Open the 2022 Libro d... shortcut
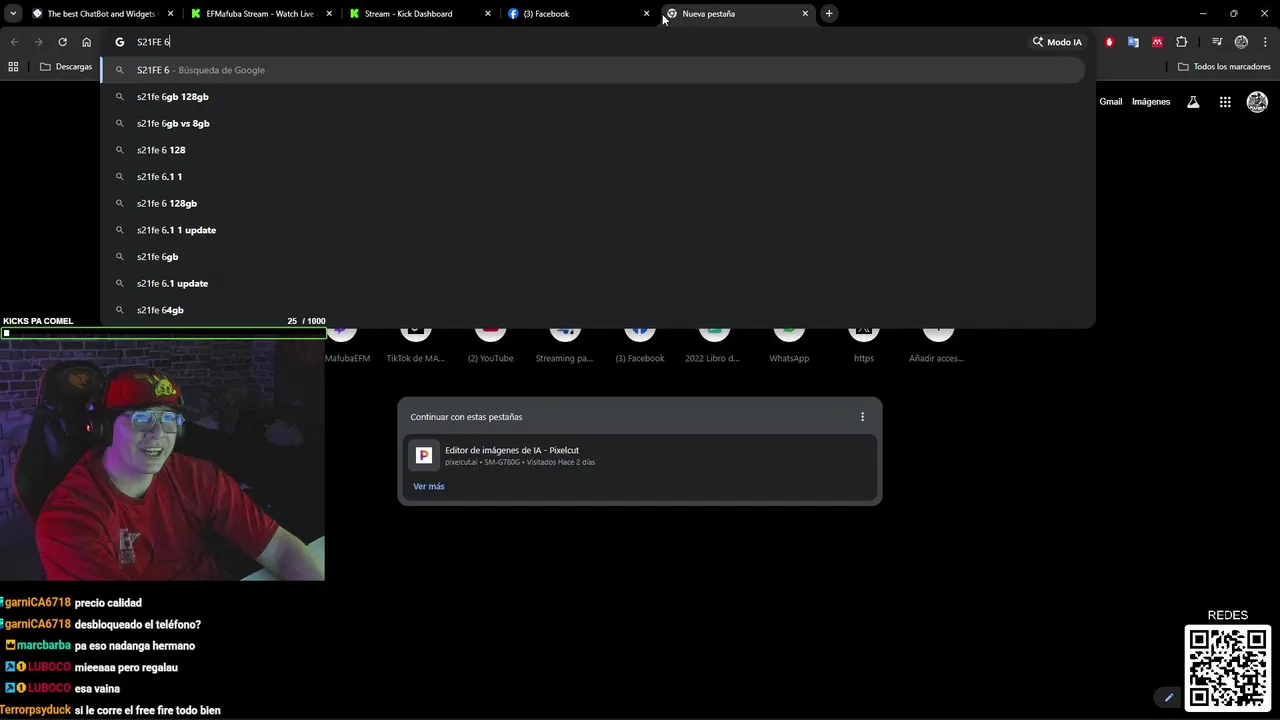 (713, 345)
